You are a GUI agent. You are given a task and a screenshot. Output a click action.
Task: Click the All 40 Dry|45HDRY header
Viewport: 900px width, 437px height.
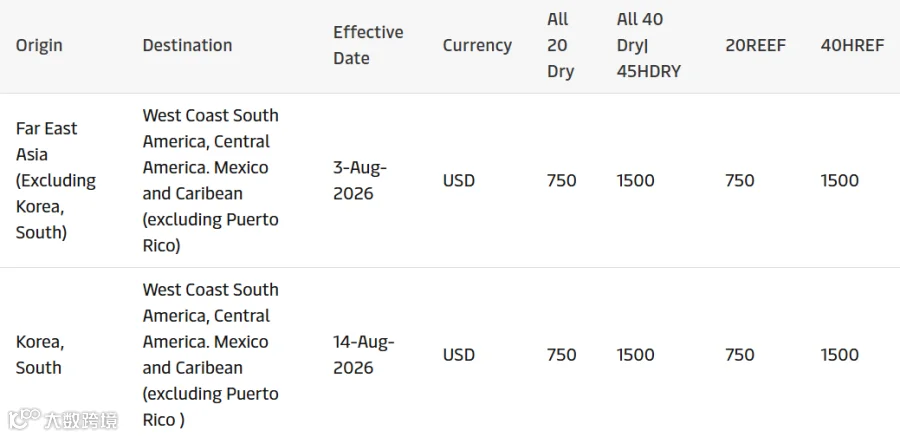tap(649, 45)
